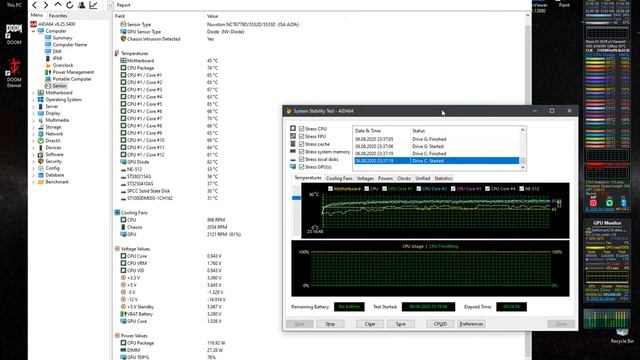Toggle the Stress GPU(s) checkbox
This screenshot has height=360, width=640.
tap(302, 167)
